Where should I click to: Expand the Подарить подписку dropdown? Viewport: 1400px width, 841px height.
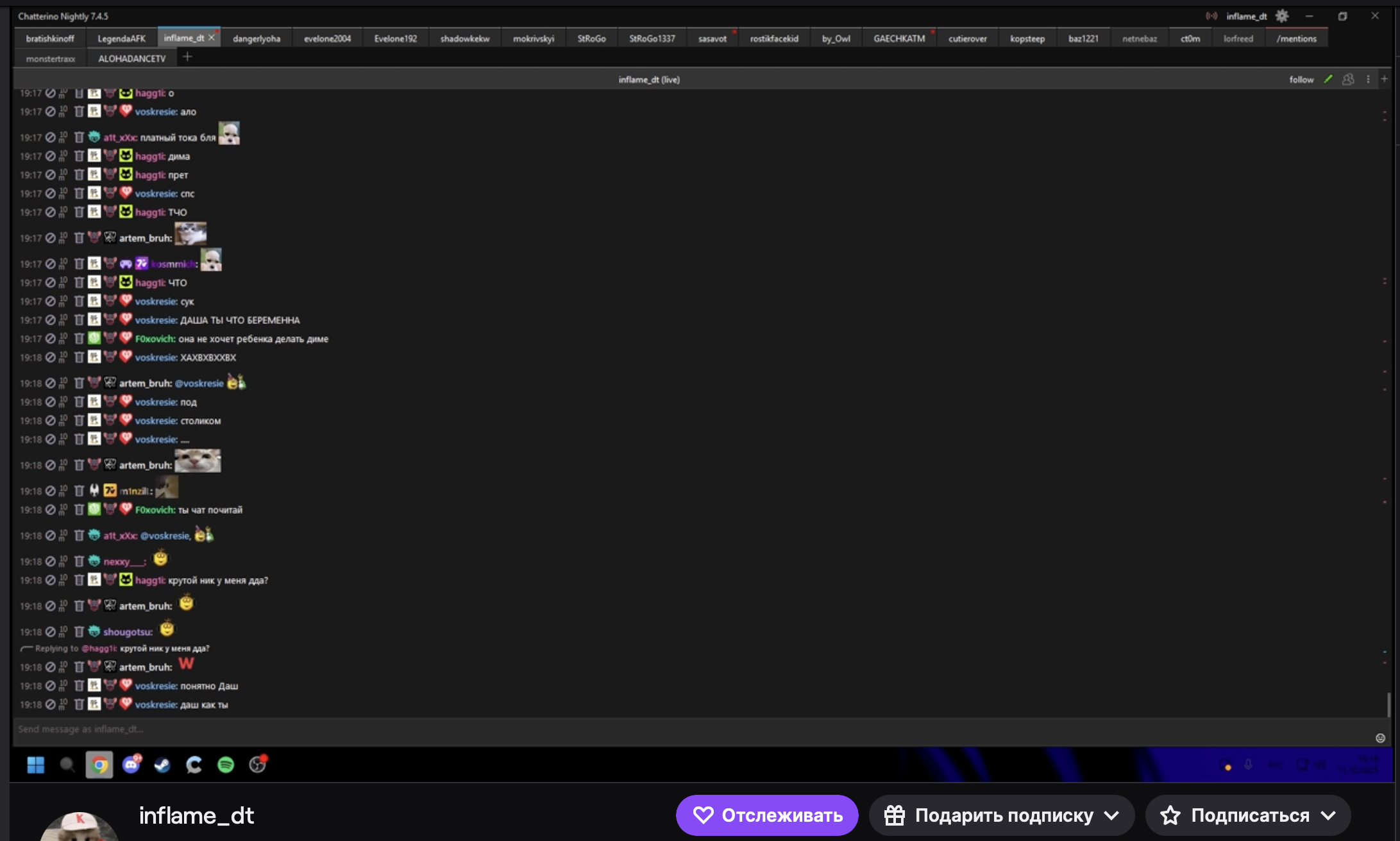point(1111,815)
